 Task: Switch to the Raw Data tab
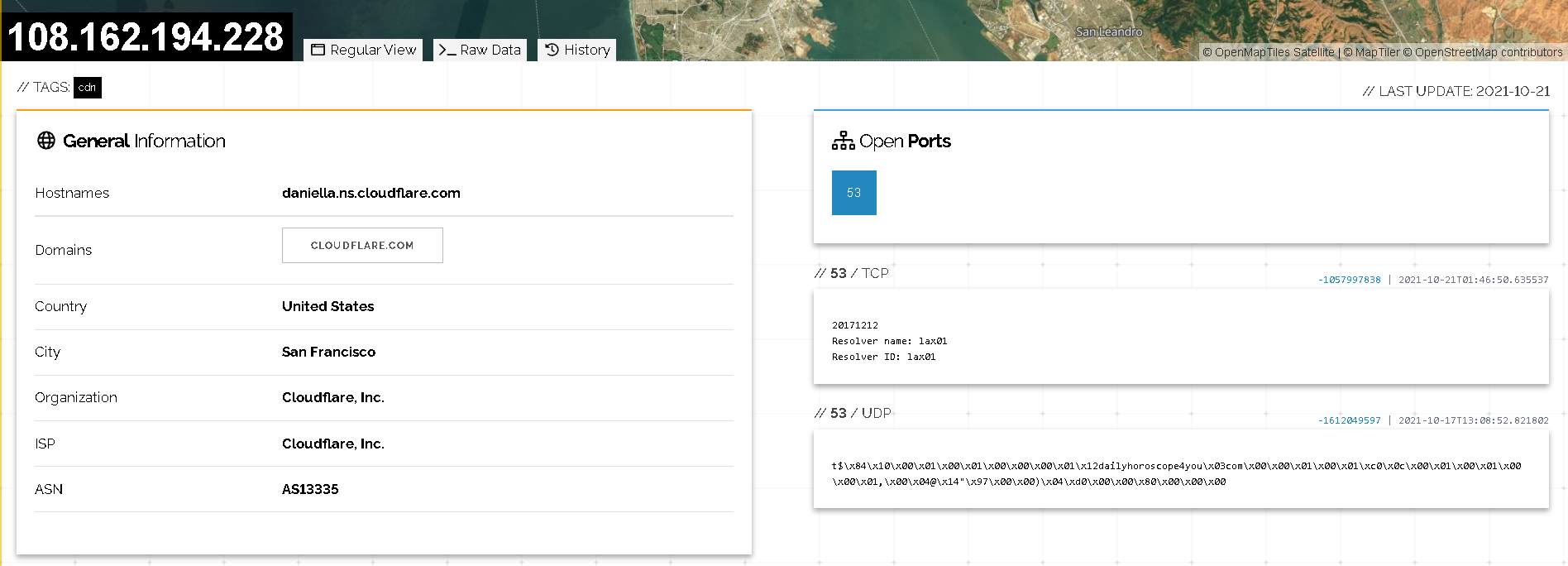[480, 50]
